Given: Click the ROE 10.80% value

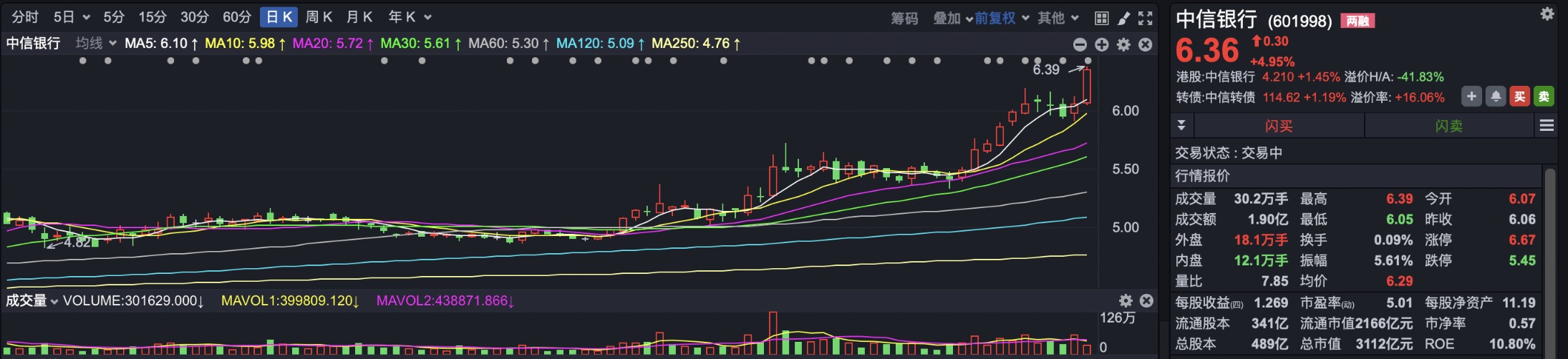Looking at the screenshot, I should pyautogui.click(x=1512, y=345).
